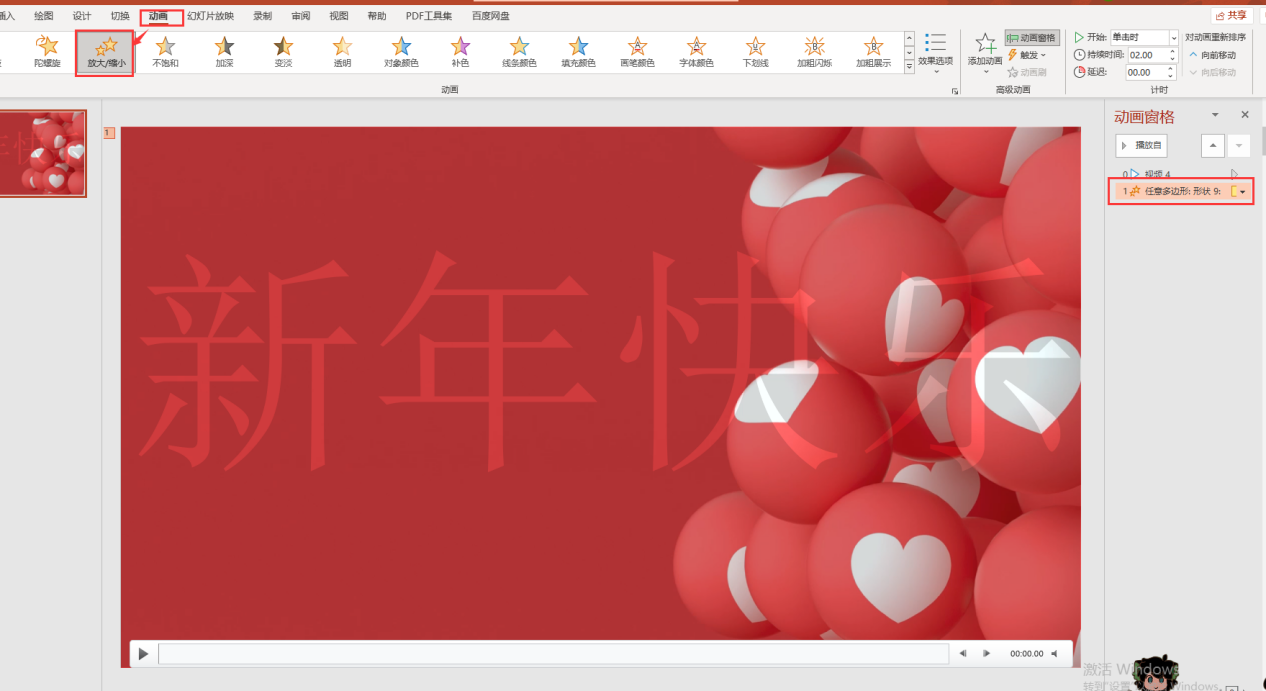Apply the 加粗闪烁 (Bold Flash) effect
1266x691 pixels.
[814, 52]
